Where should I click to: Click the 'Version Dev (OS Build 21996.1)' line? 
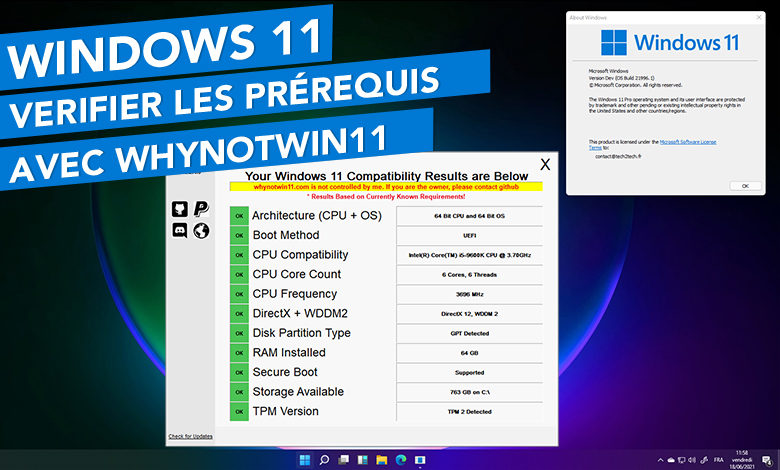pos(621,78)
